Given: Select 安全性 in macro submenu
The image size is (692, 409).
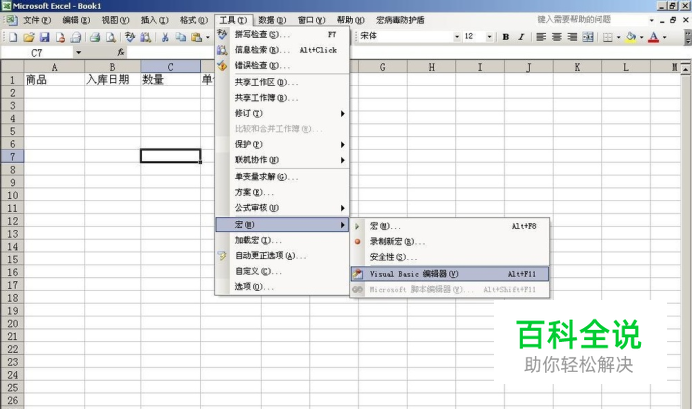Looking at the screenshot, I should pyautogui.click(x=450, y=257).
